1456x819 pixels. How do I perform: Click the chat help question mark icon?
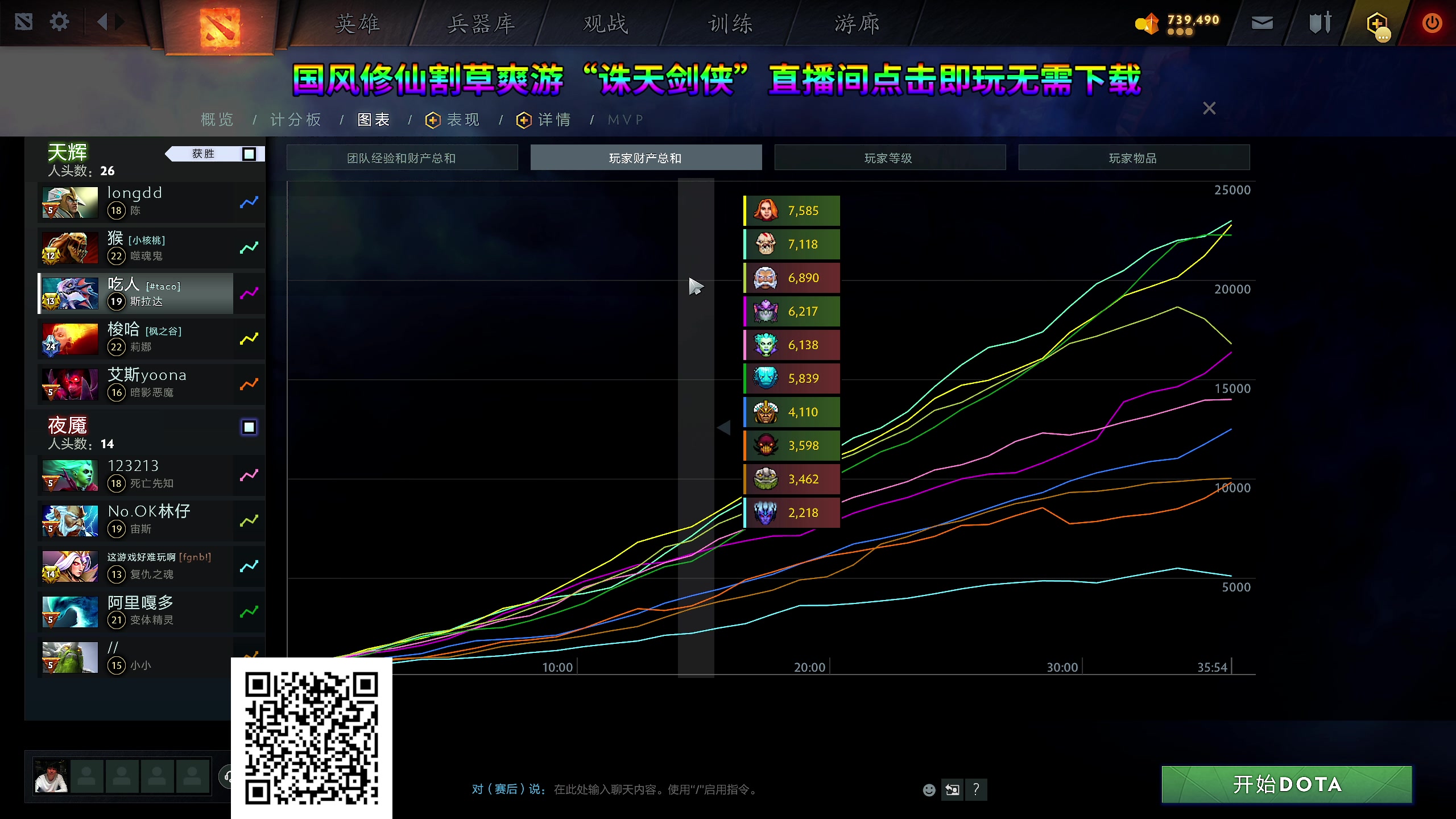coord(977,790)
